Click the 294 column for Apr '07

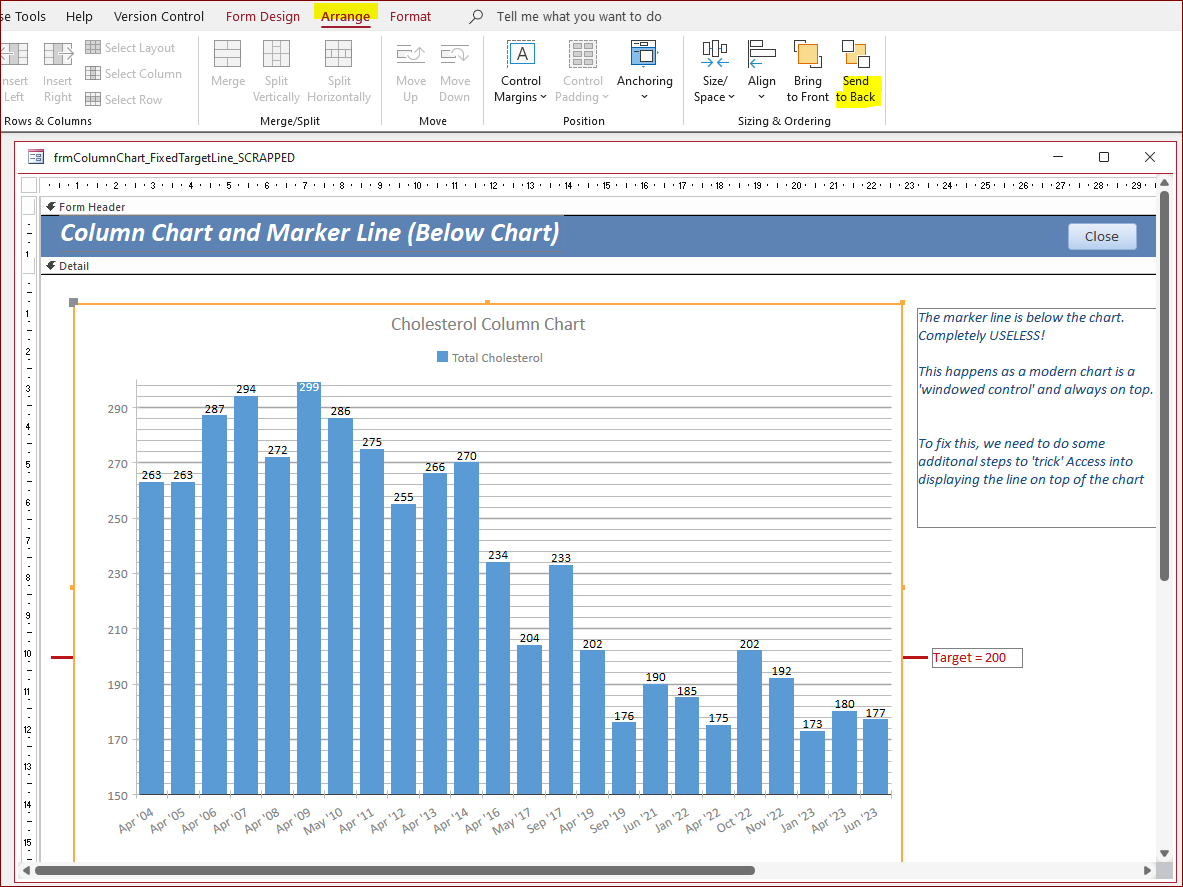tap(246, 596)
